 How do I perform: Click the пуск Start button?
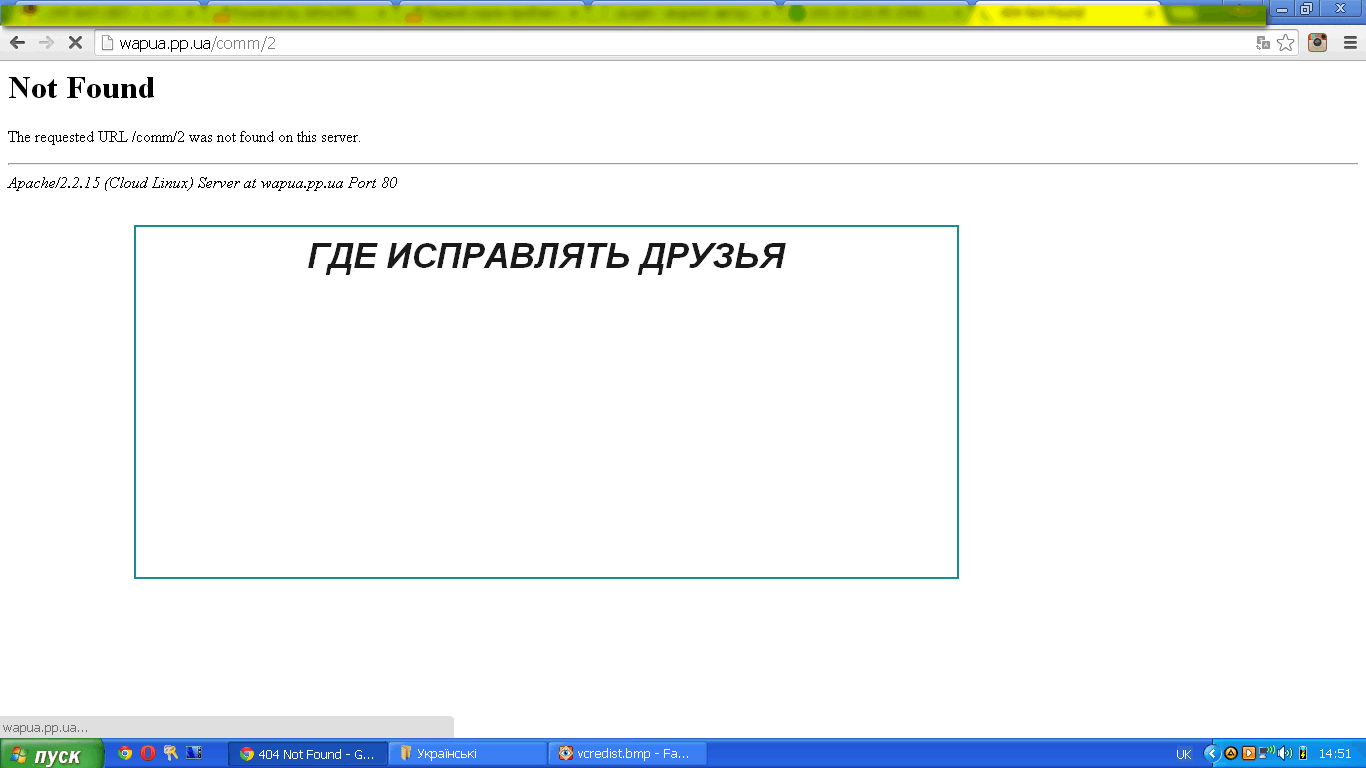[x=50, y=754]
